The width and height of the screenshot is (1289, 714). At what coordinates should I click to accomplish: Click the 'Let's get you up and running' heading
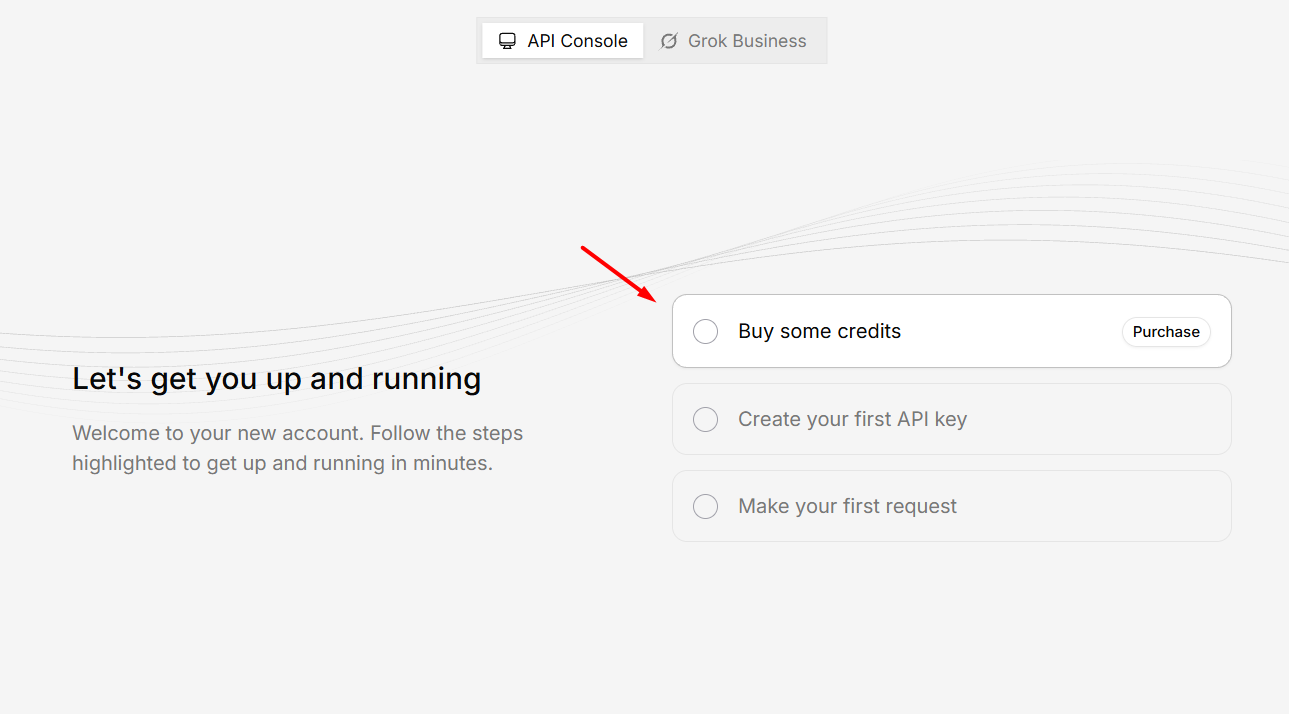276,379
